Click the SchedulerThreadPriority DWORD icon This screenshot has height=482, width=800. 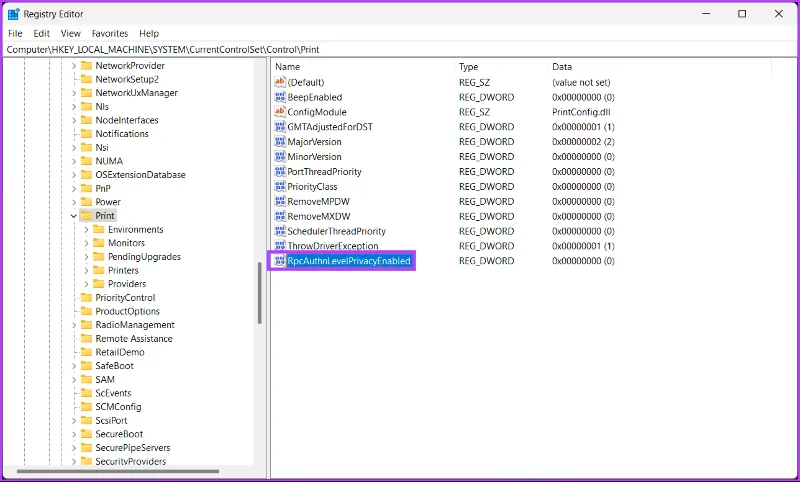click(280, 231)
